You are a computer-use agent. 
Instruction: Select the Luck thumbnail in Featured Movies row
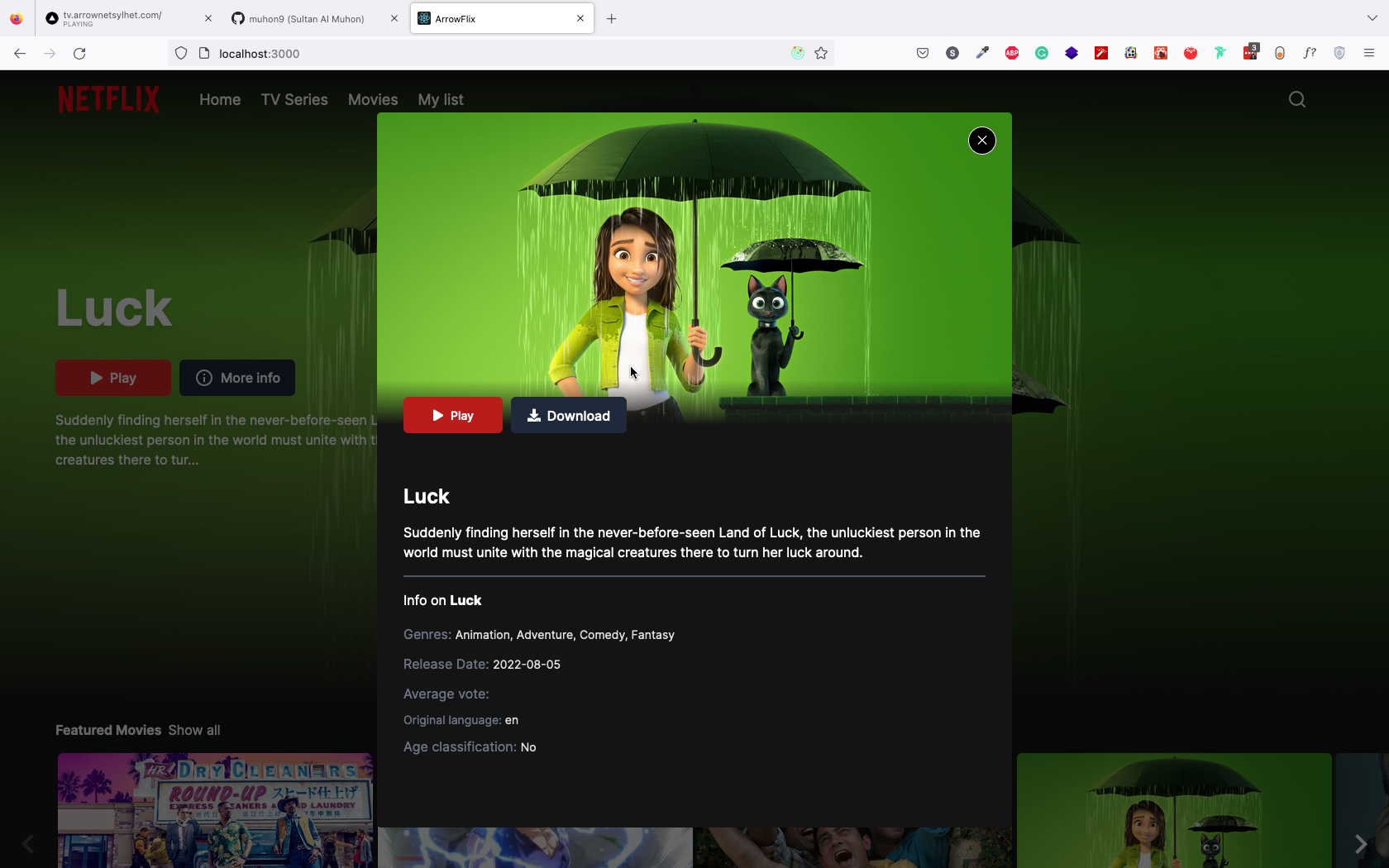click(1174, 810)
